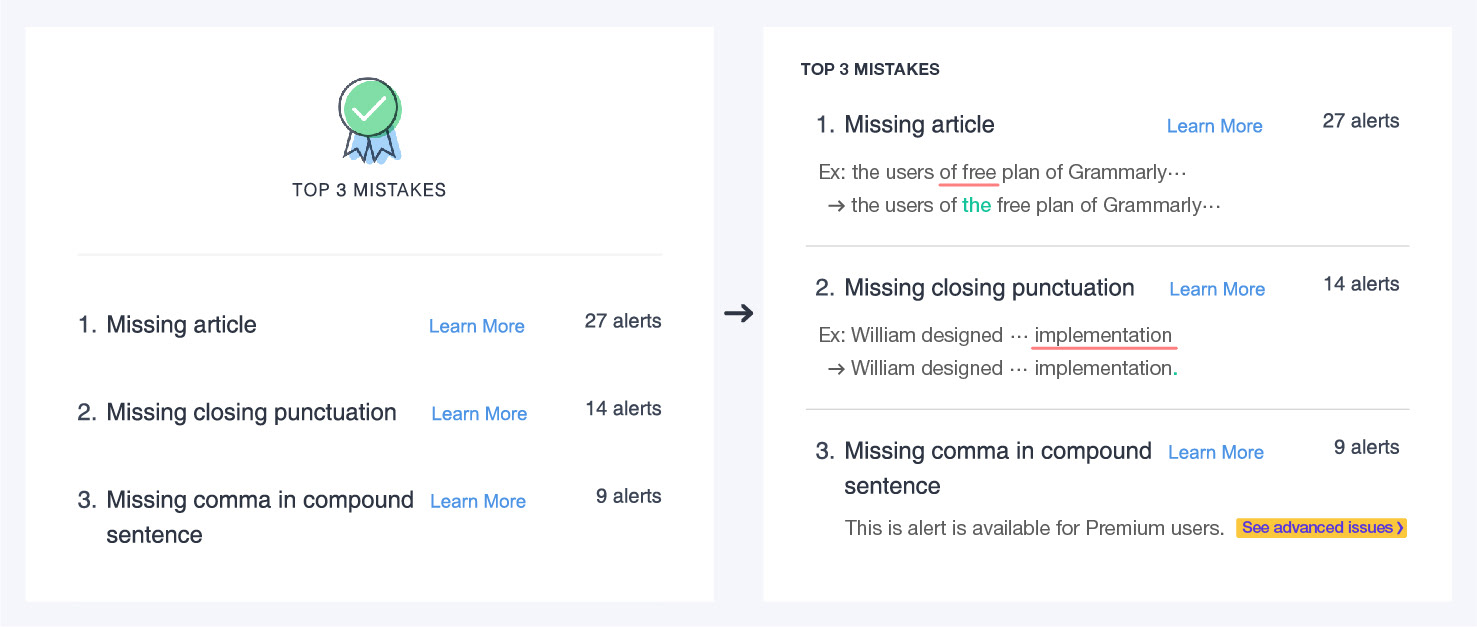Click the green checkmark ribbon badge
Screen dimensions: 1477x627
coord(369,119)
